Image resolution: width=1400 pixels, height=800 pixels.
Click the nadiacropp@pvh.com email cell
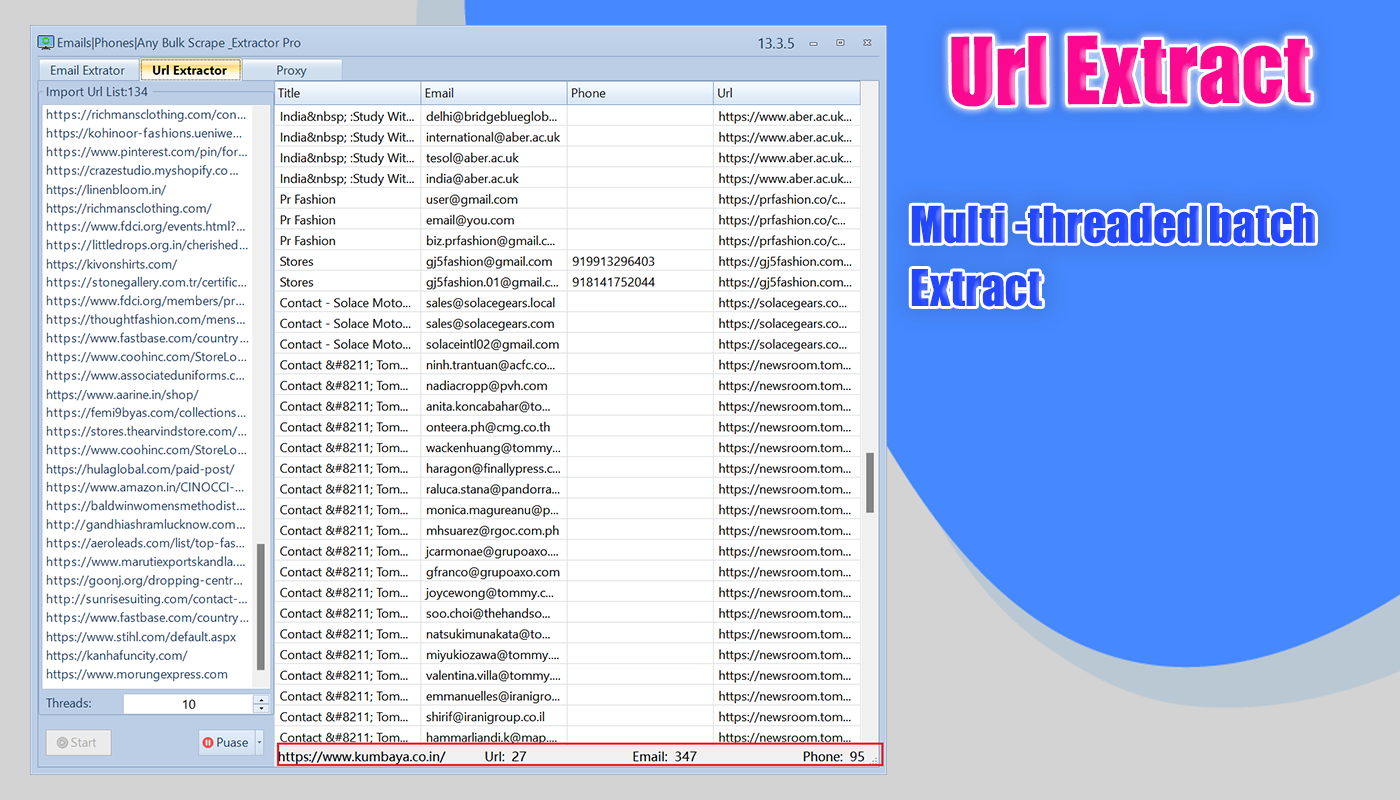click(494, 385)
